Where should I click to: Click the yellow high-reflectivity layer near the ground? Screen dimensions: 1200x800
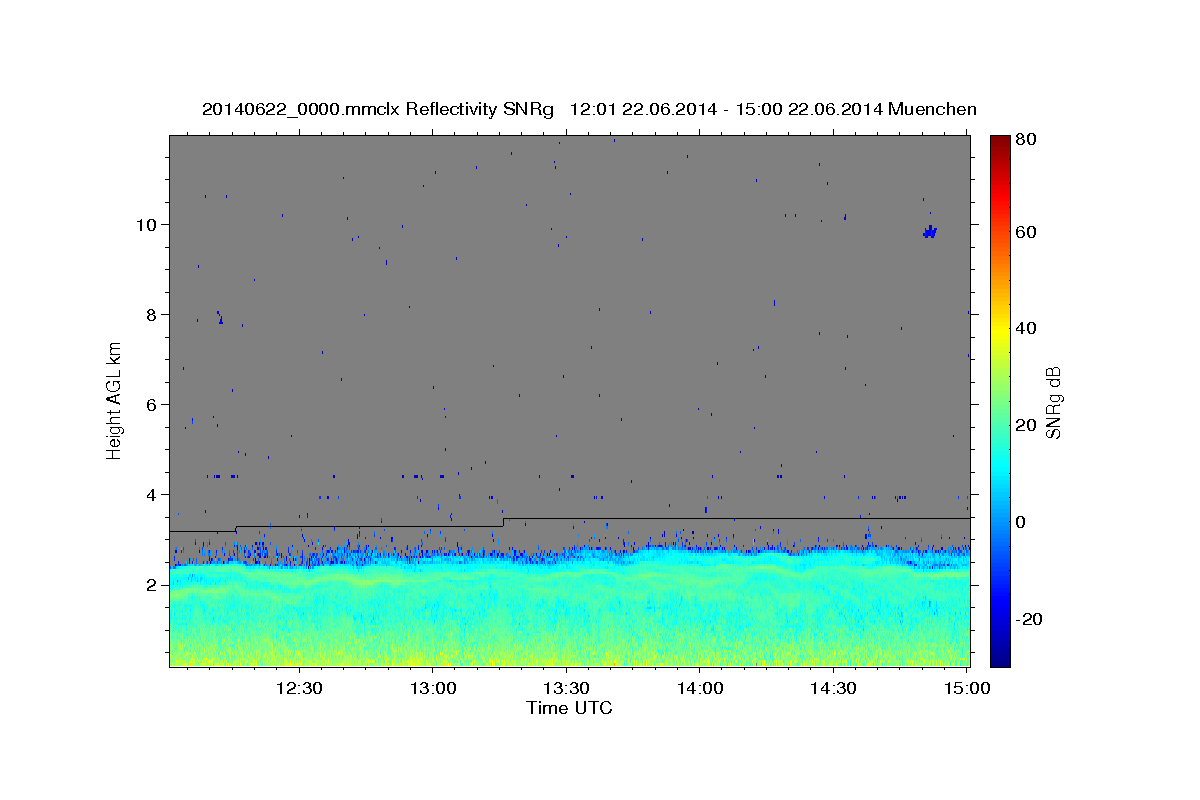(569, 652)
